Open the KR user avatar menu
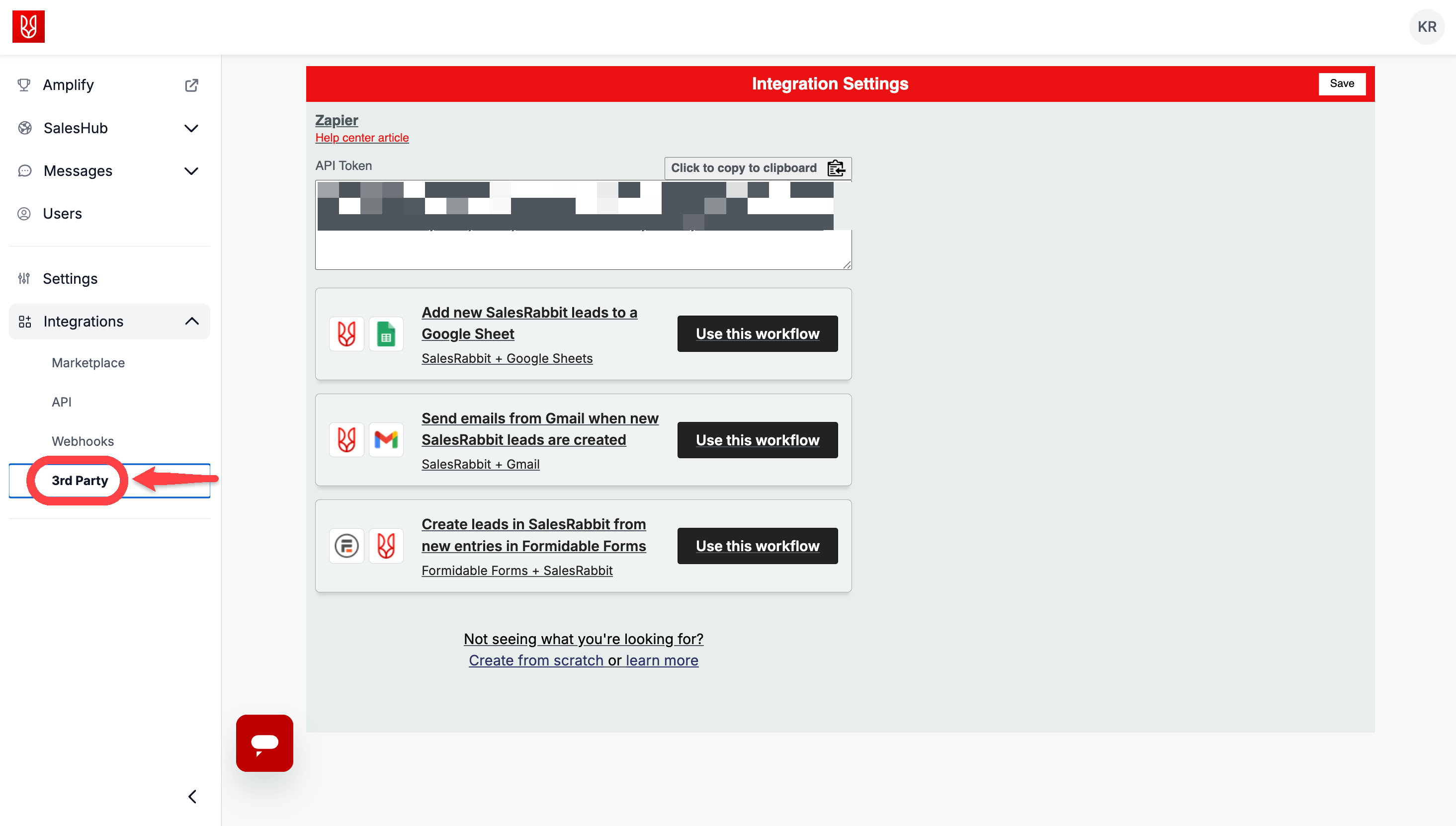Image resolution: width=1456 pixels, height=826 pixels. click(1426, 27)
